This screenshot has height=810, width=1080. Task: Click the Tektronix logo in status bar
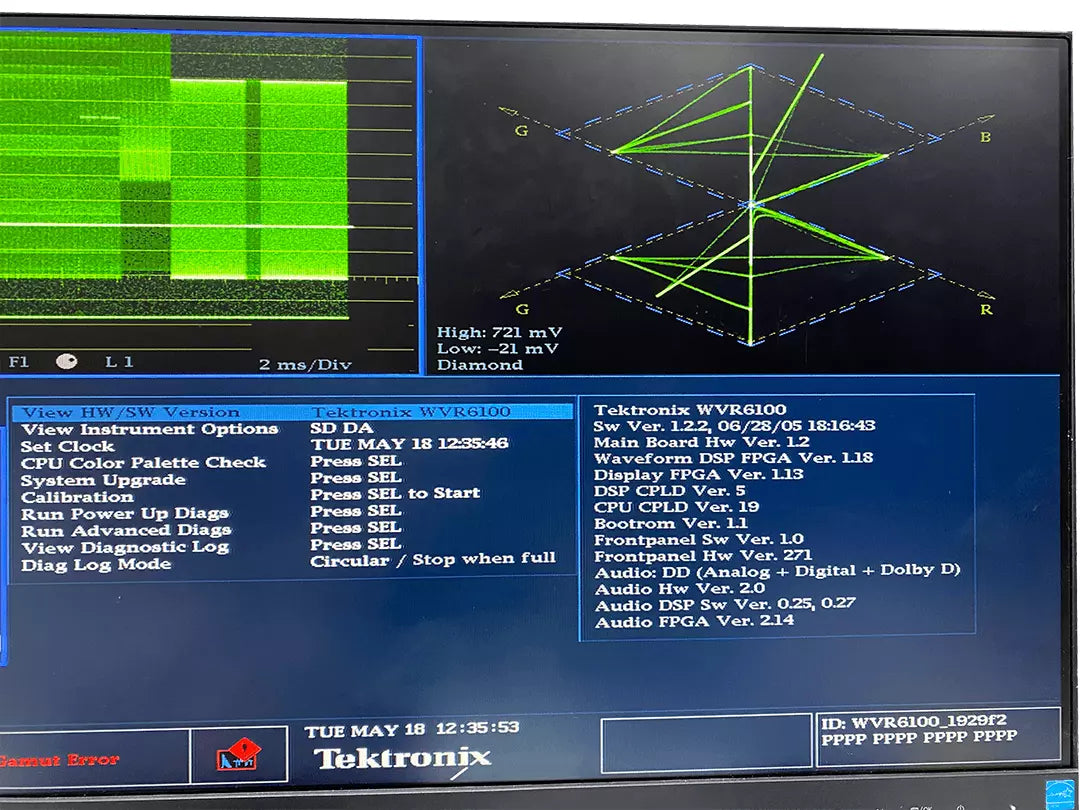coord(402,758)
